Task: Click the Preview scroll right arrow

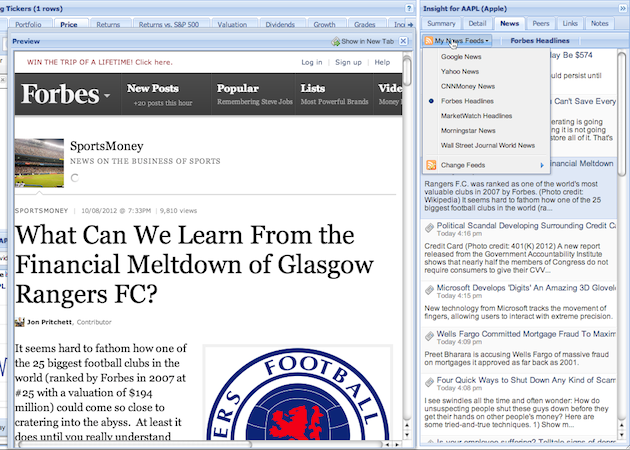Action: click(397, 444)
